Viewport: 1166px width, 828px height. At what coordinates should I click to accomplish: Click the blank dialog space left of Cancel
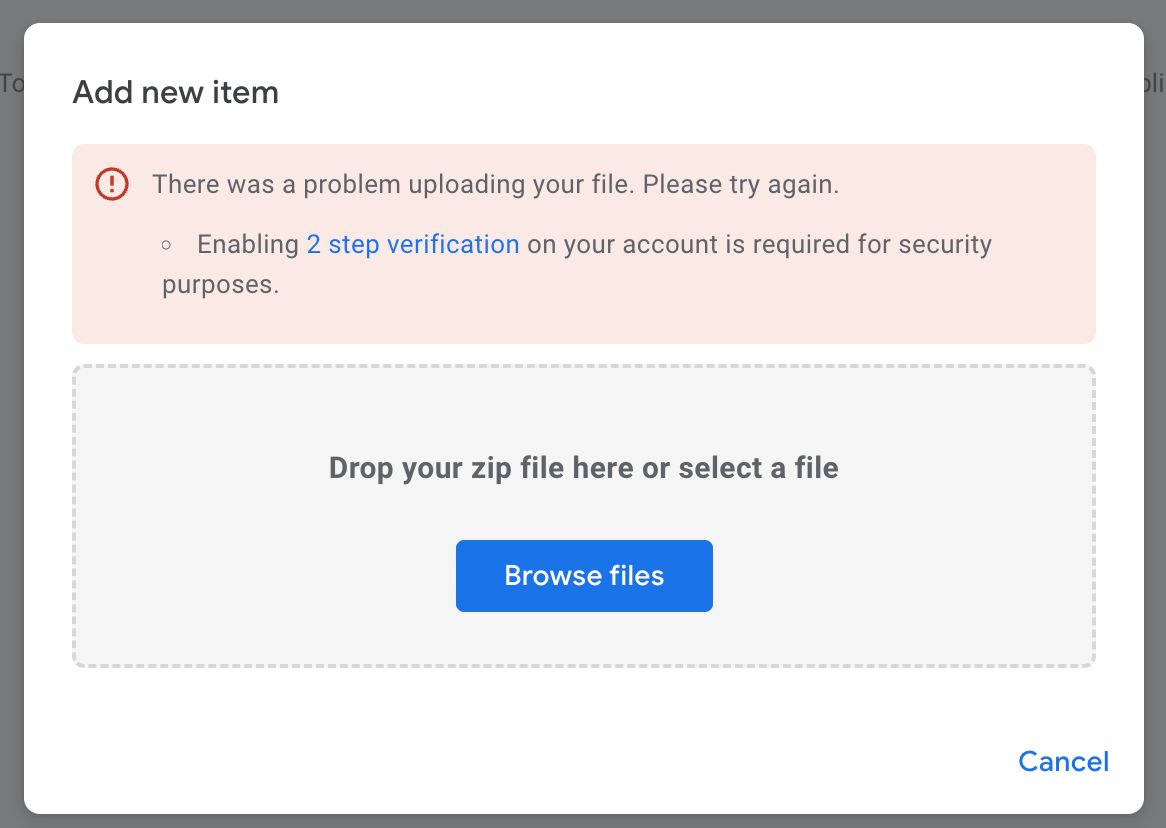pos(600,761)
